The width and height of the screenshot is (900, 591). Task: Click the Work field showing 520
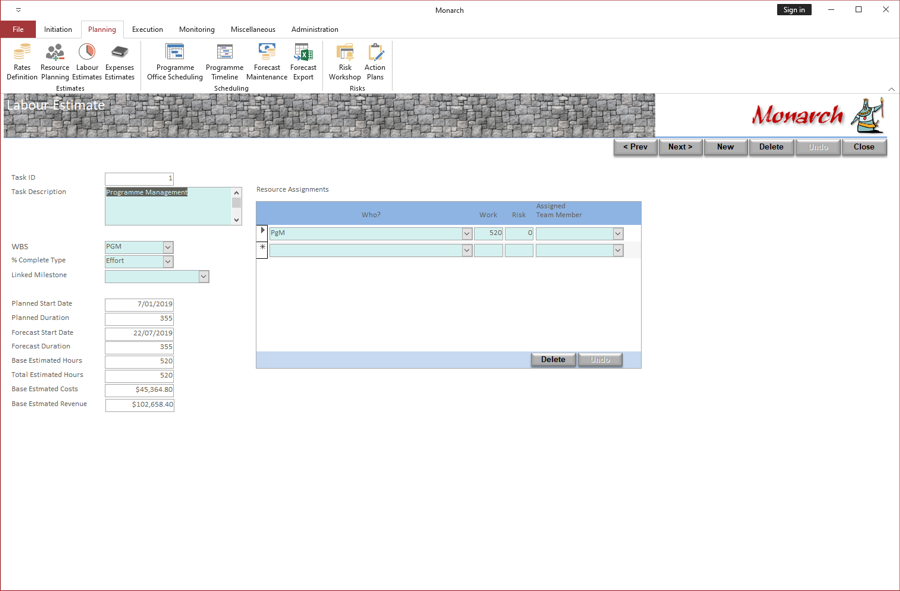tap(488, 234)
